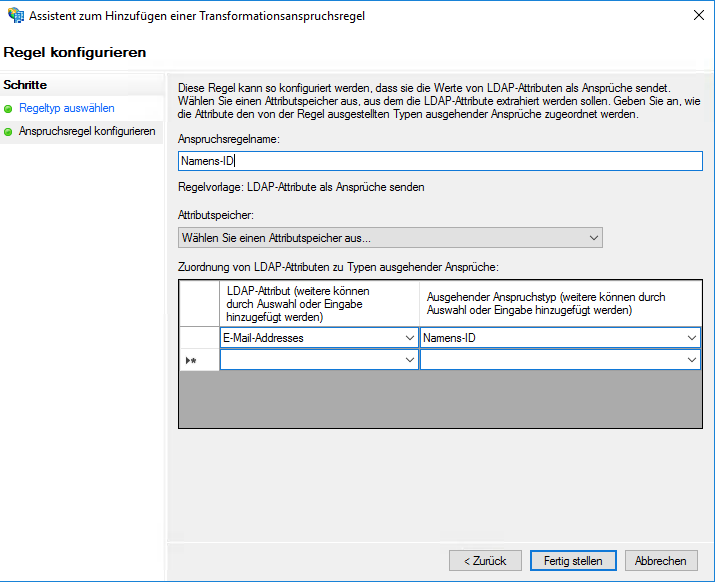
Task: Select the Anspruchsregel konfigurieren step
Action: pos(87,132)
